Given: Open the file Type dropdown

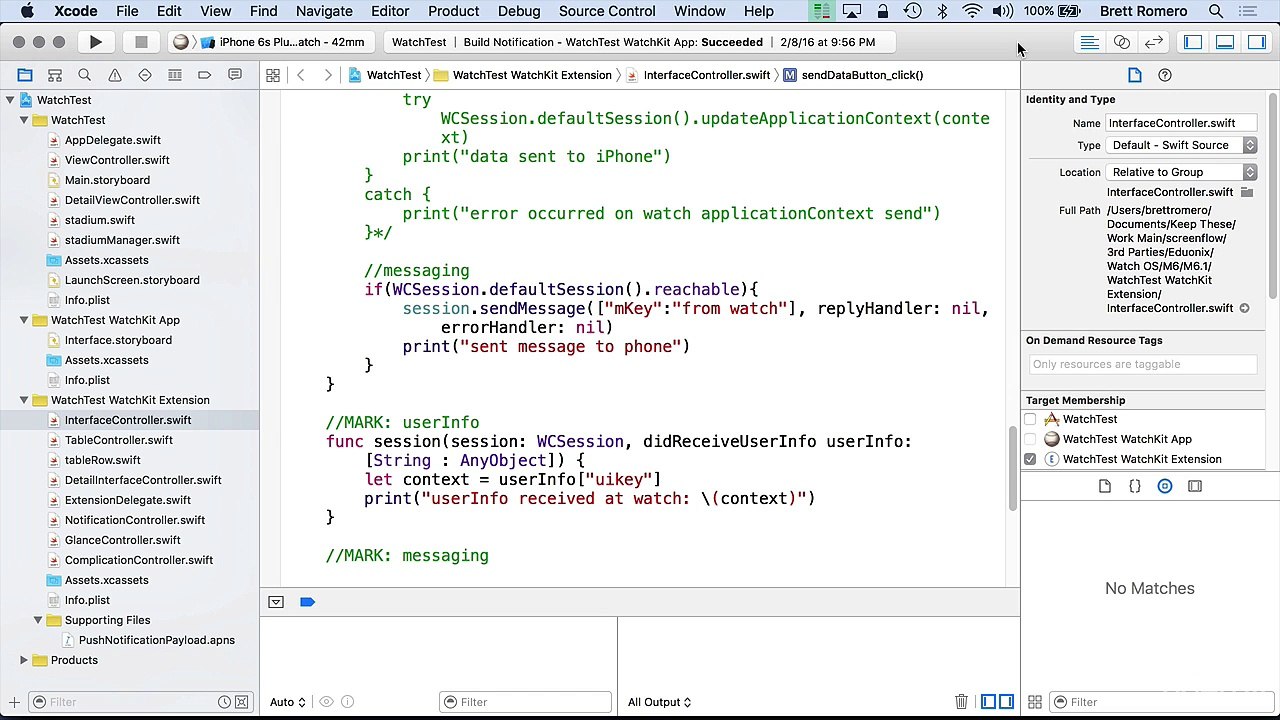Looking at the screenshot, I should [x=1181, y=145].
